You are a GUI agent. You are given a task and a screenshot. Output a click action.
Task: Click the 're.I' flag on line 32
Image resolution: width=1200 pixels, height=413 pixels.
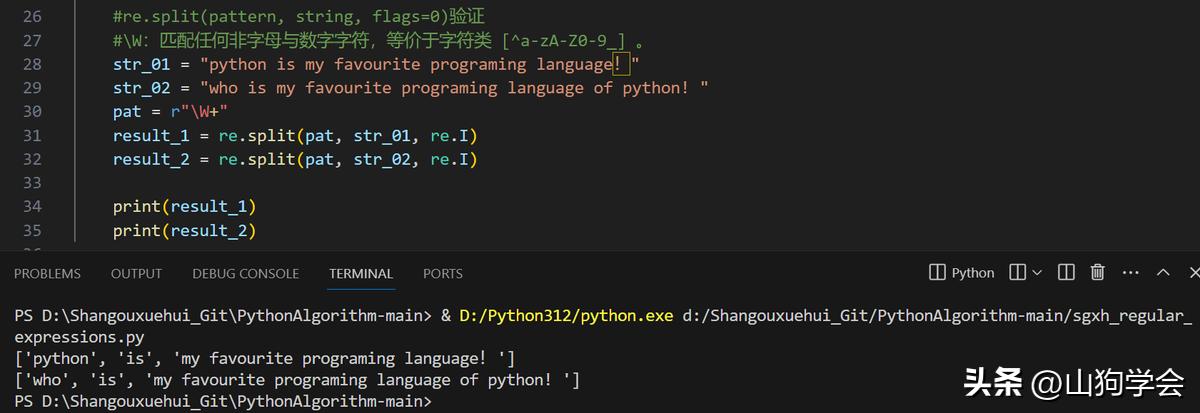[449, 159]
